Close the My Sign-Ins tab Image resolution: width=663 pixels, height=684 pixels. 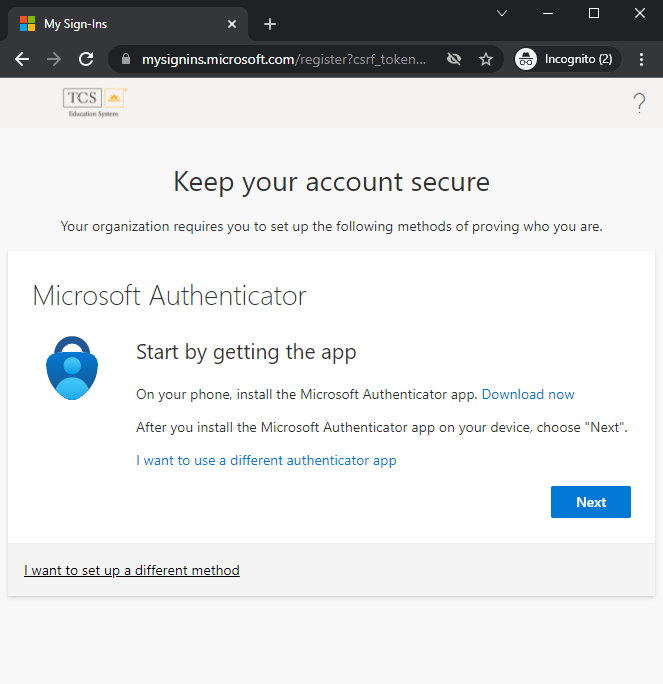[x=232, y=24]
